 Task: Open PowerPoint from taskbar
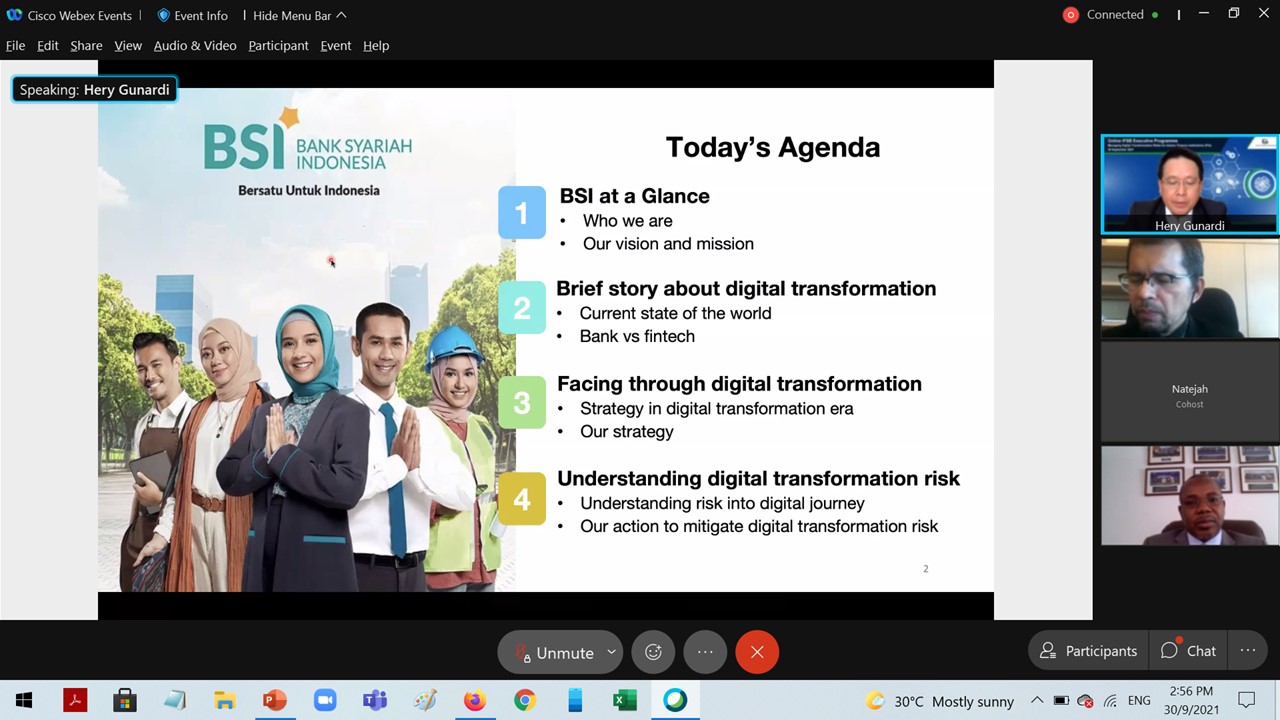[275, 701]
